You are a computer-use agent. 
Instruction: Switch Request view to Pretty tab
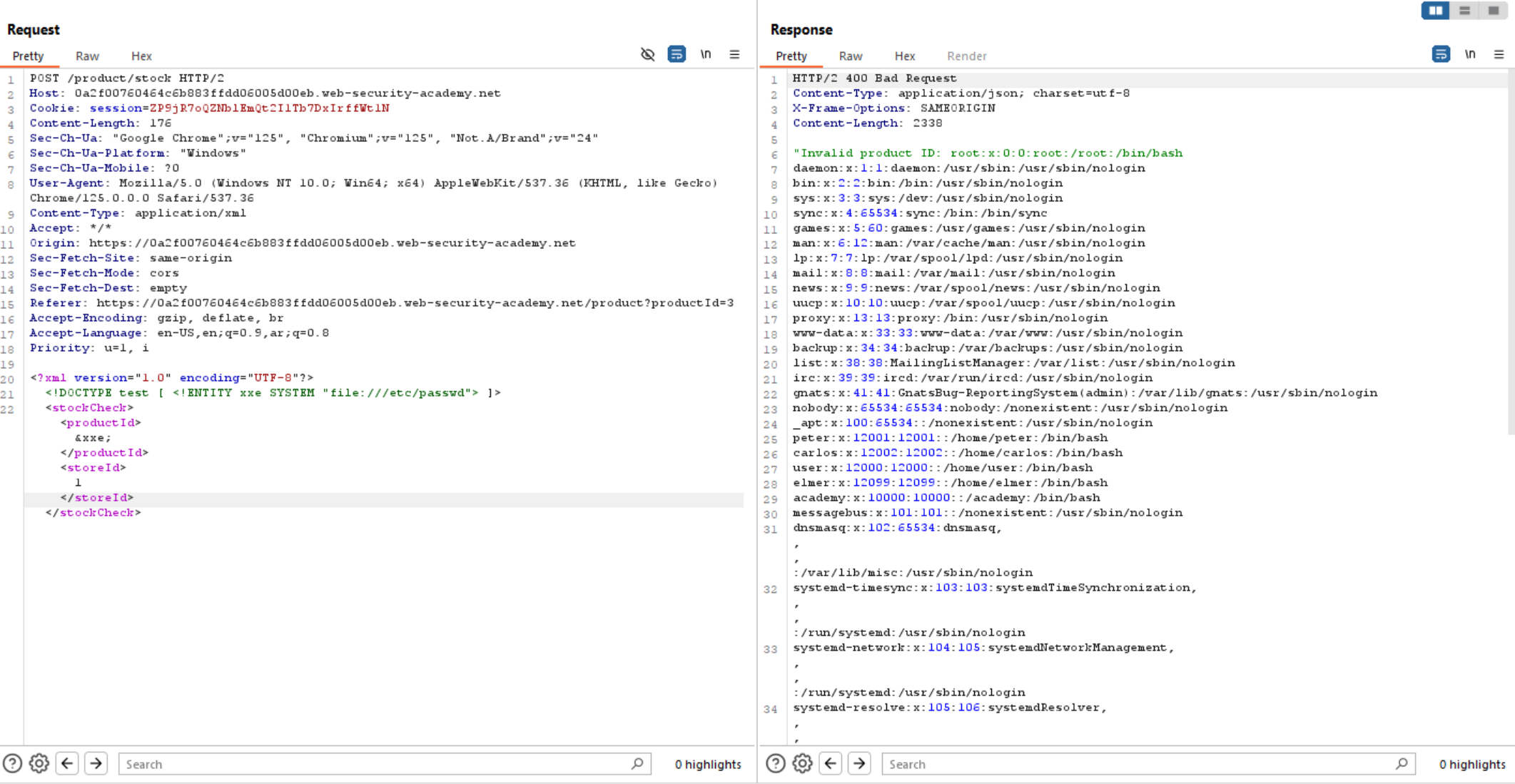[29, 56]
